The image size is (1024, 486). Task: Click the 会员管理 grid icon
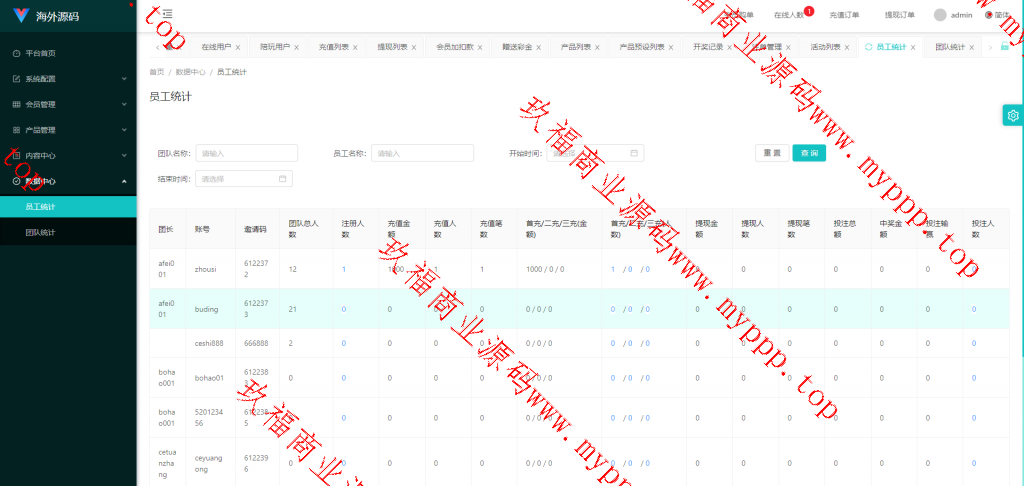pos(16,104)
